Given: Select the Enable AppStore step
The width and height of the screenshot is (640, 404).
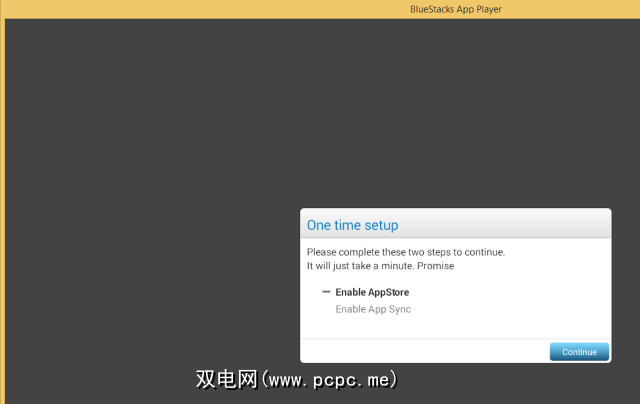Looking at the screenshot, I should [372, 292].
